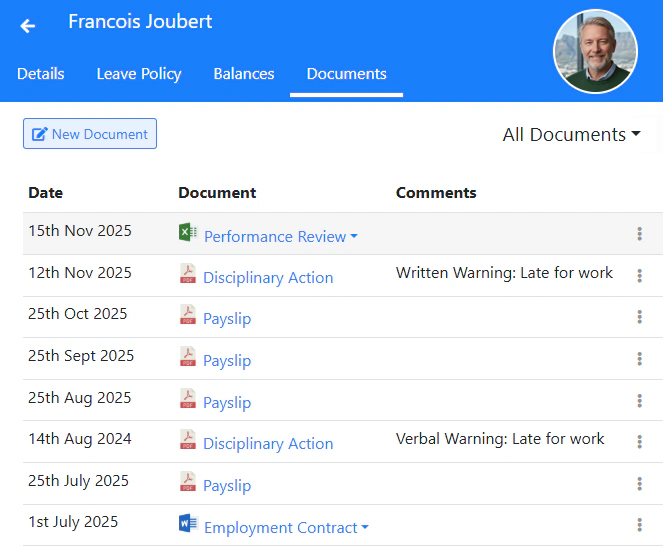The width and height of the screenshot is (663, 552).
Task: Open kebab menu for Written Warning row
Action: pyautogui.click(x=639, y=275)
